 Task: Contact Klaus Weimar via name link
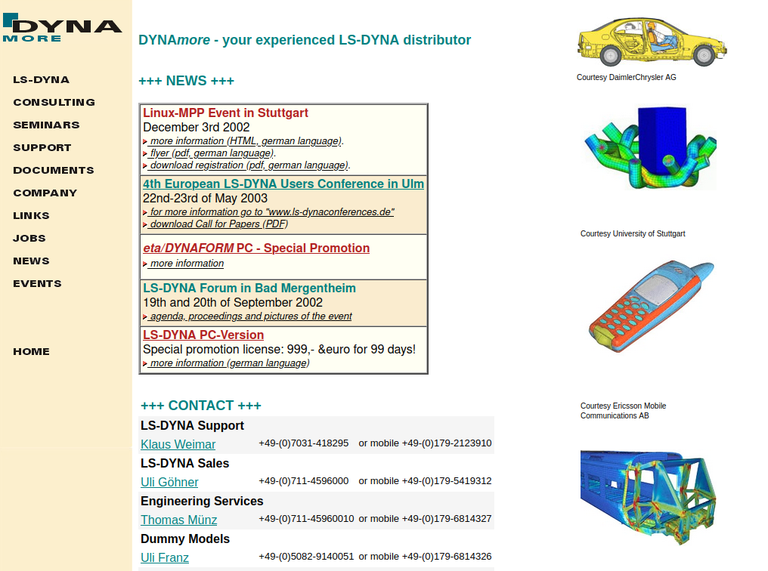pyautogui.click(x=178, y=444)
